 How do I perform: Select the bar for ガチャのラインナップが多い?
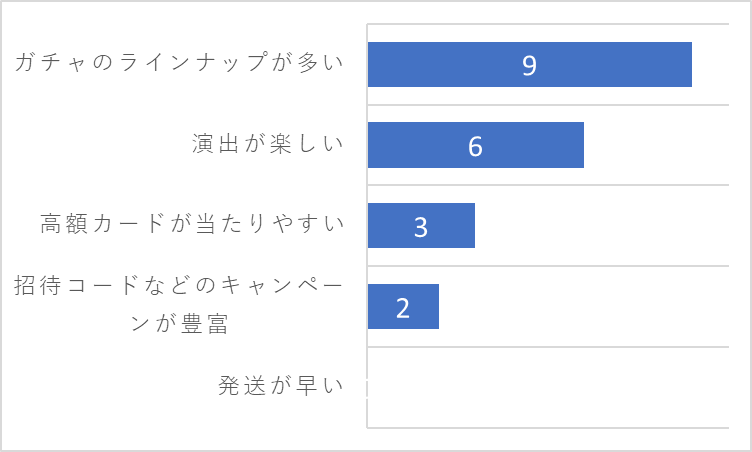529,64
